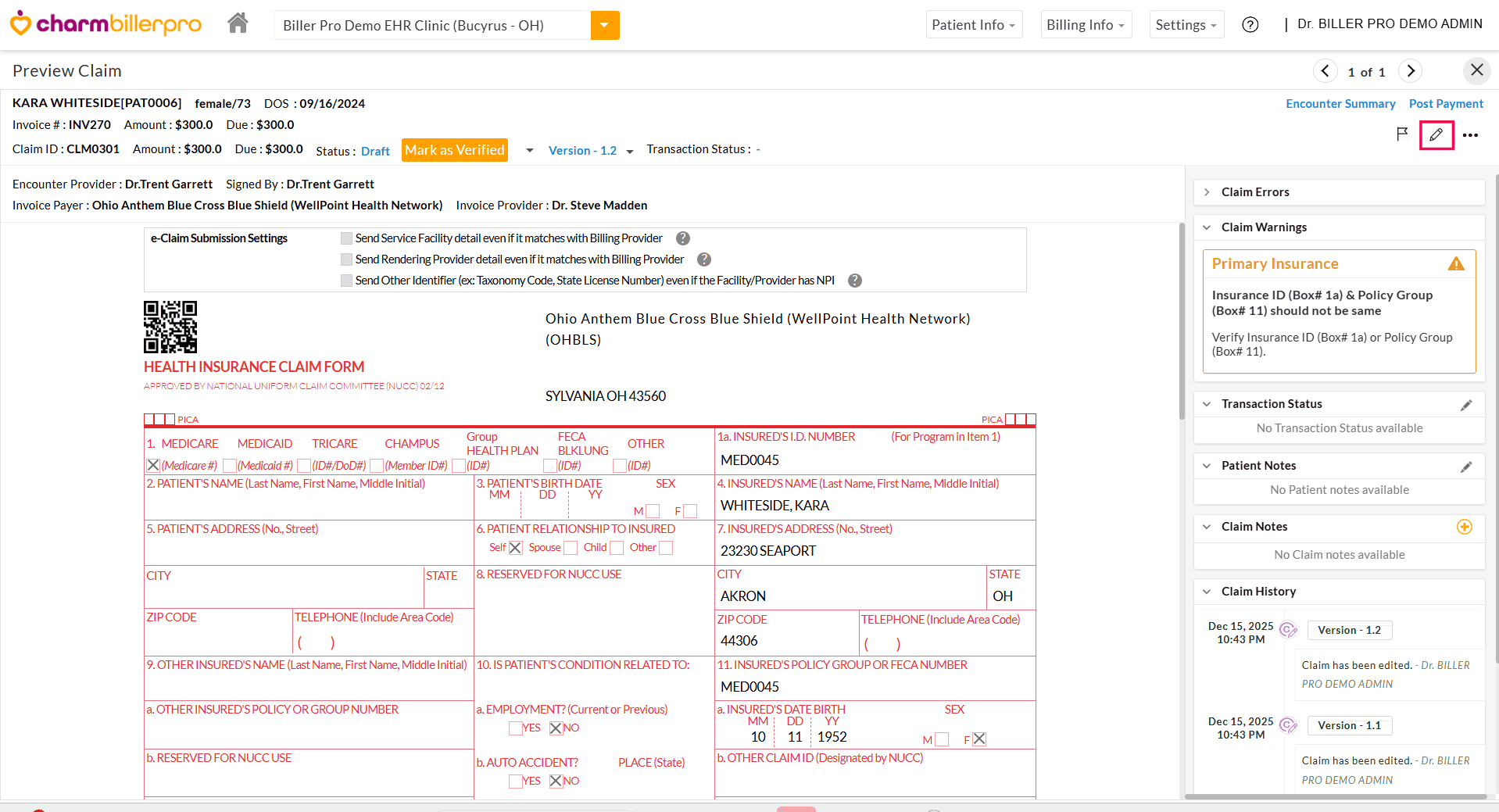Edit Transaction Status with pencil icon
Image resolution: width=1499 pixels, height=812 pixels.
1466,405
